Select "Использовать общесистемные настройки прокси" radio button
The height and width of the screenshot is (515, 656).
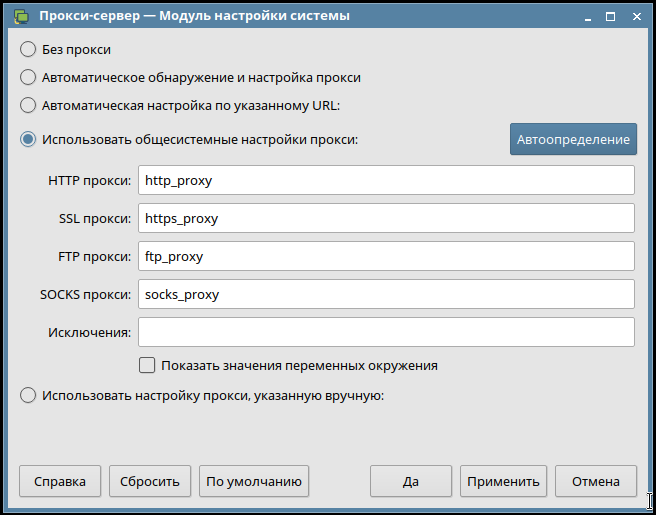point(28,139)
